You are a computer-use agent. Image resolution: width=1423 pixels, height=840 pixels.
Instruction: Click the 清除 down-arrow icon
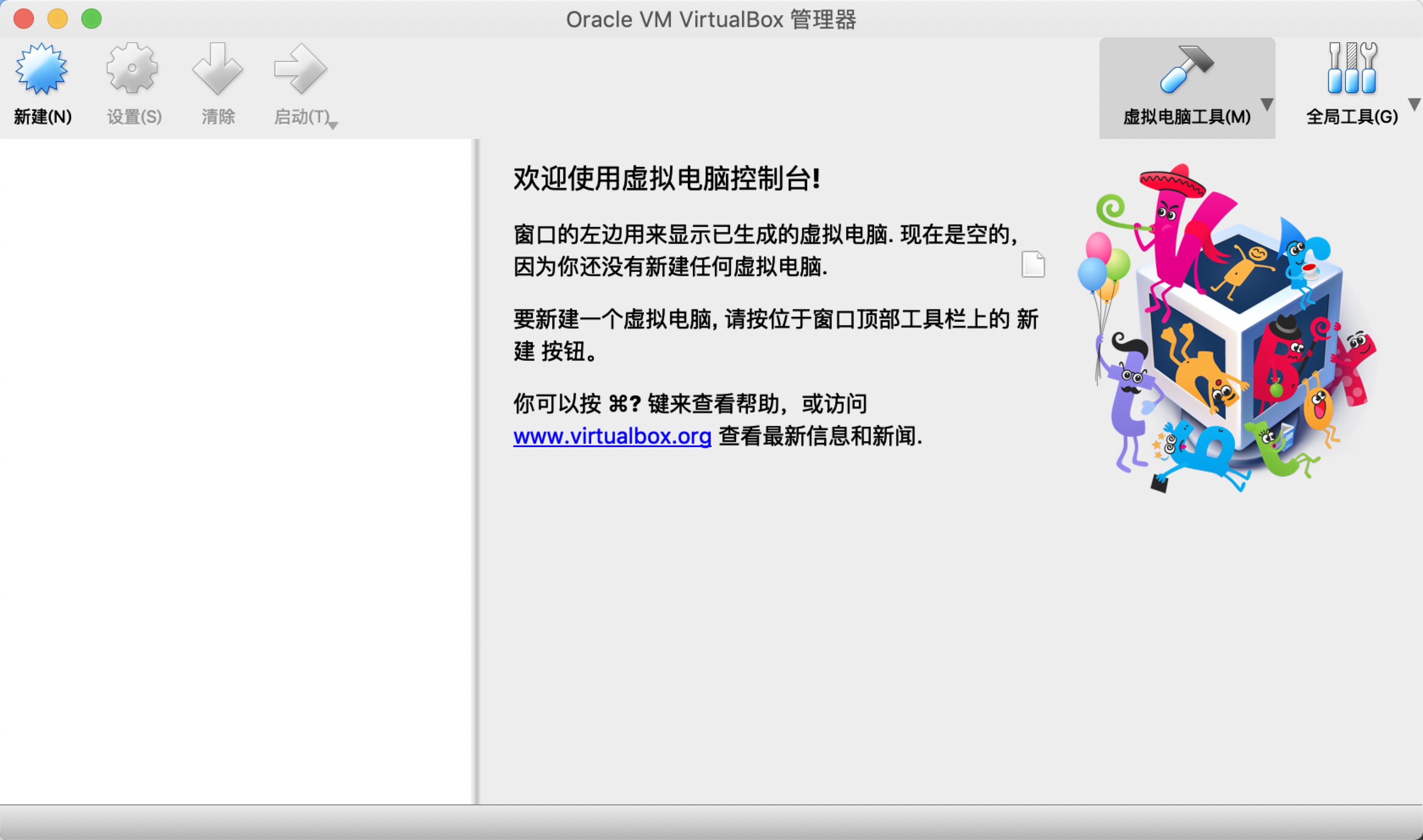(218, 69)
